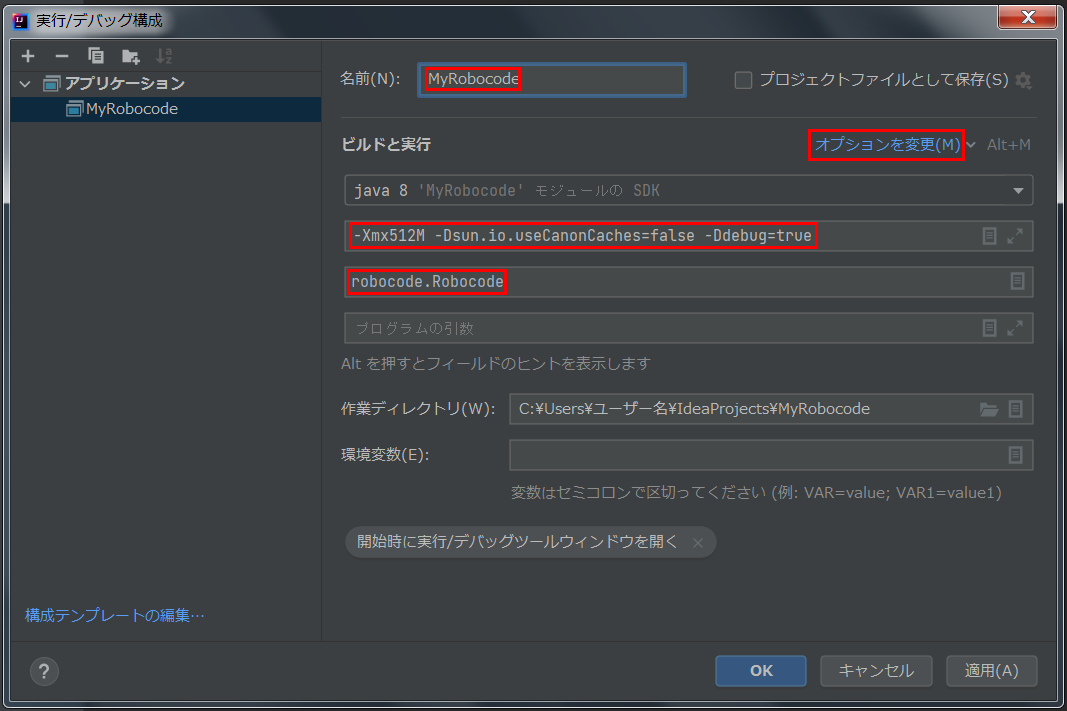Close the 実行/デバッグ構成 dialog window
The image size is (1067, 711).
1028,17
